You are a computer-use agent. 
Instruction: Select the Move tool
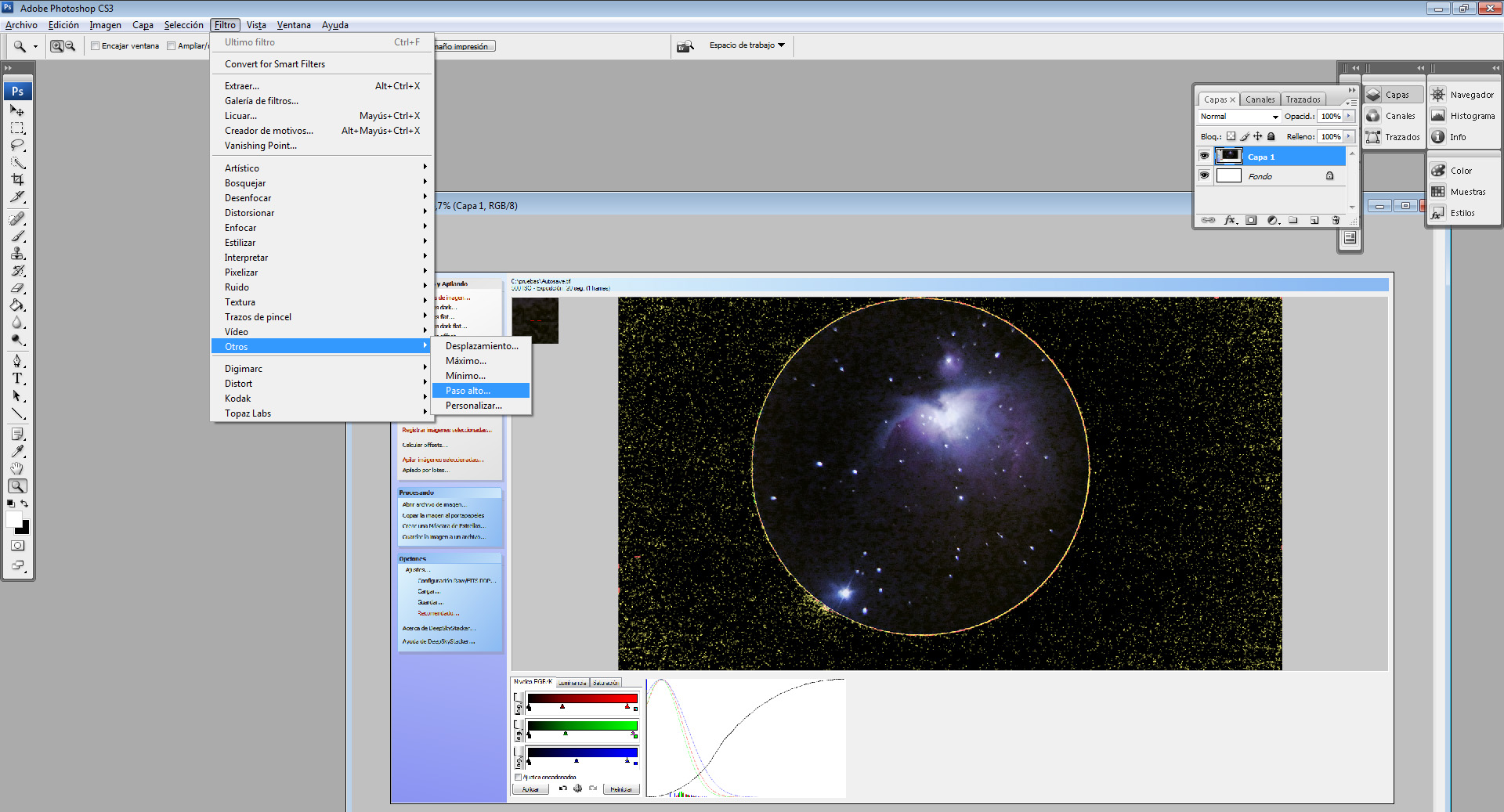pyautogui.click(x=17, y=110)
